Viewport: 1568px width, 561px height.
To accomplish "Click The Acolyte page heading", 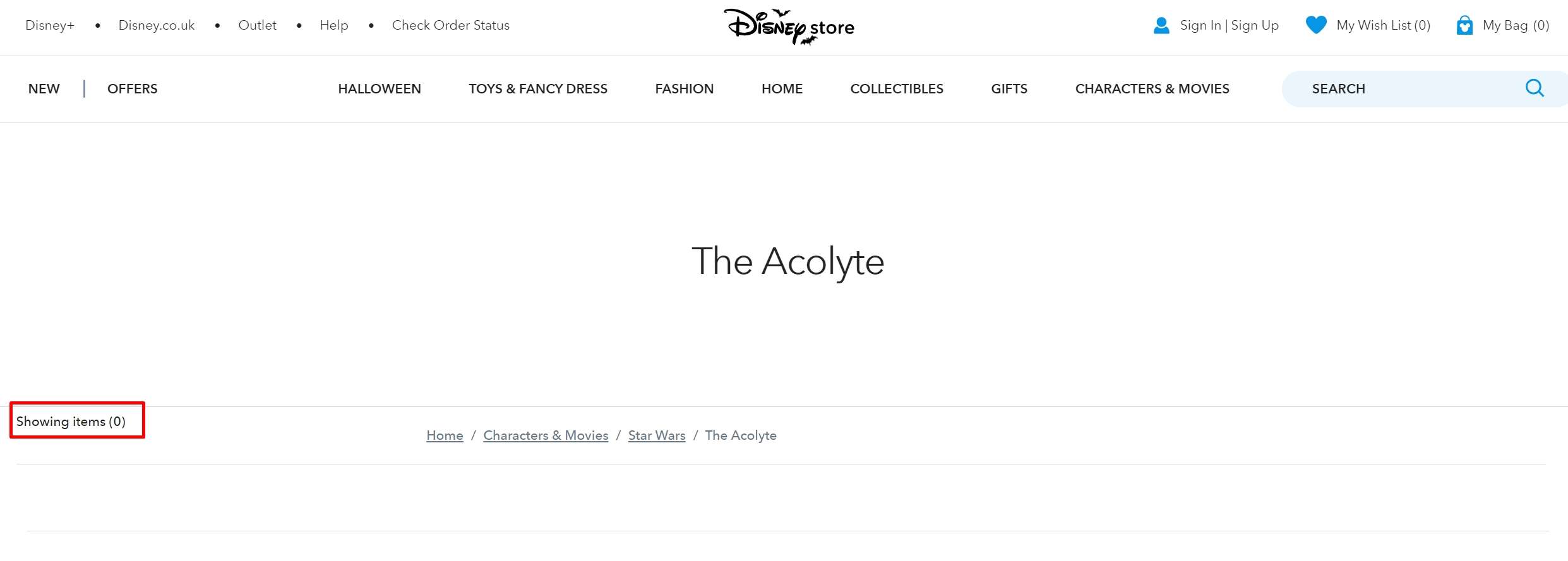I will 787,261.
